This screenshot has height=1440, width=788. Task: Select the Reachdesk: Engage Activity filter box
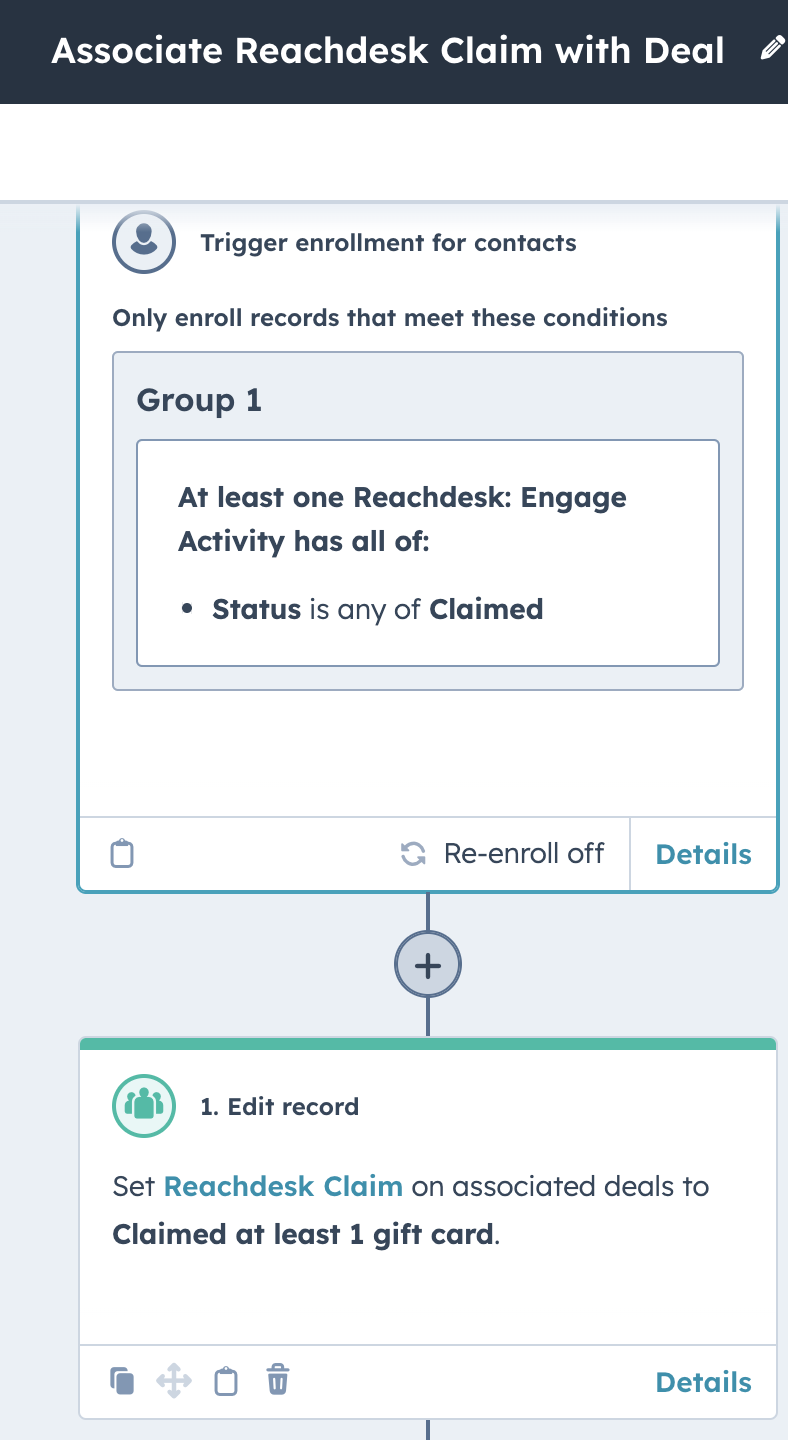[428, 553]
